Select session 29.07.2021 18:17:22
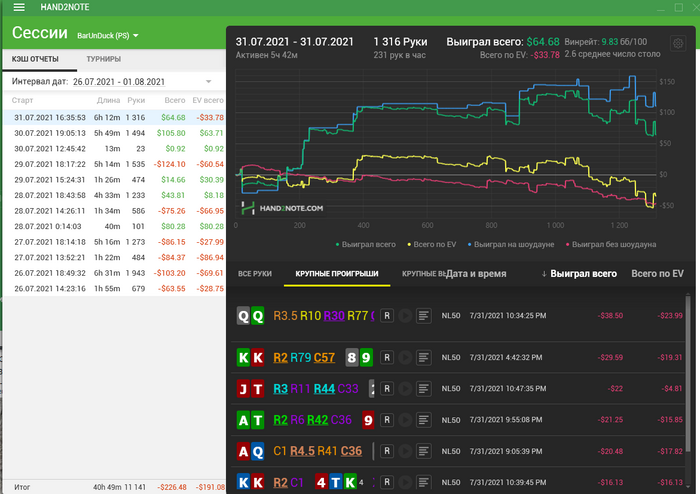This screenshot has height=494, width=700. [114, 164]
